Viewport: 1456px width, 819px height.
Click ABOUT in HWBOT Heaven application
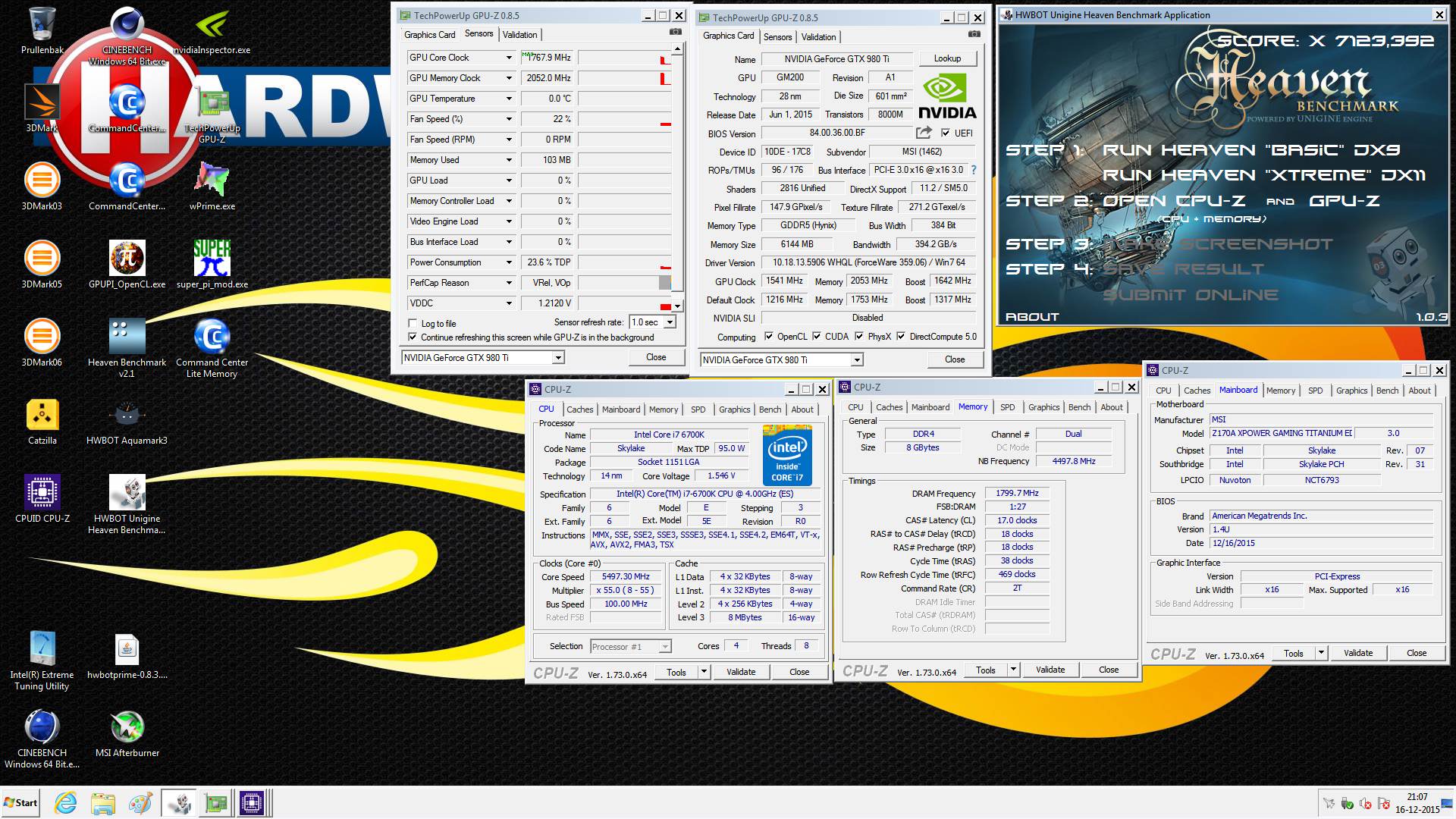tap(1031, 317)
